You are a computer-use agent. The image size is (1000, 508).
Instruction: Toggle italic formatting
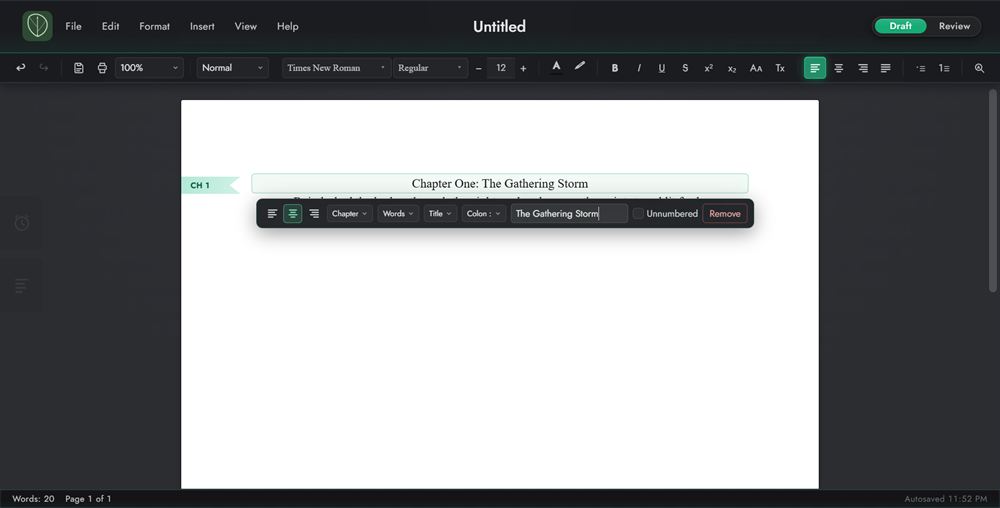[638, 68]
